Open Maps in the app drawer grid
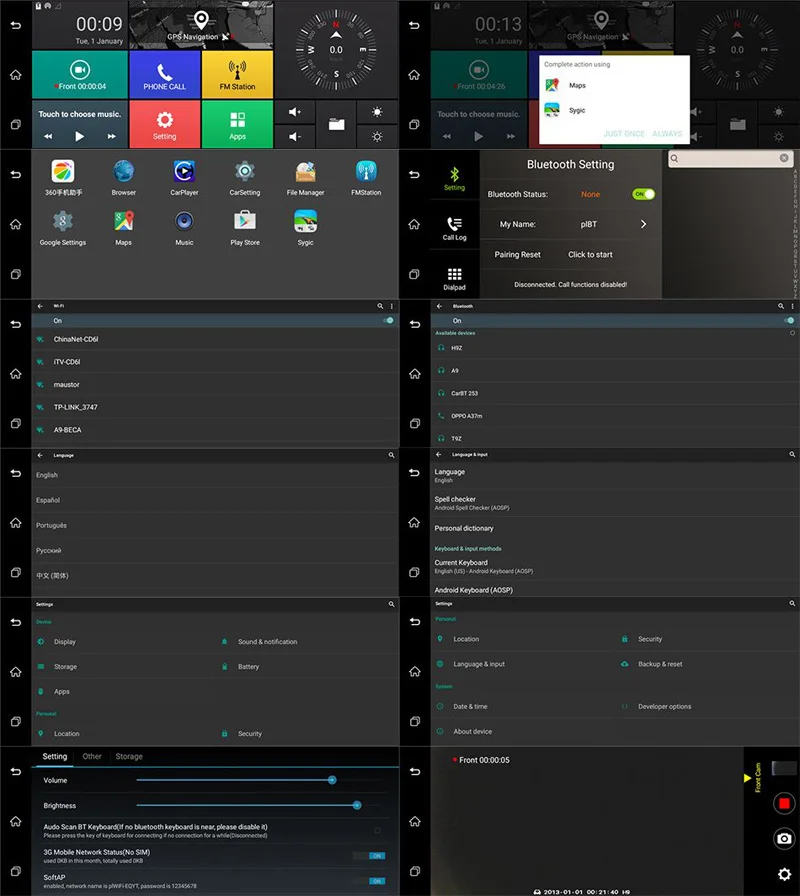The image size is (800, 896). coord(123,227)
